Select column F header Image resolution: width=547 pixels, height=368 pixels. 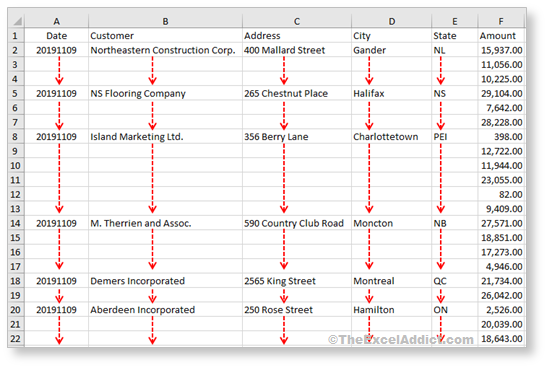(501, 21)
